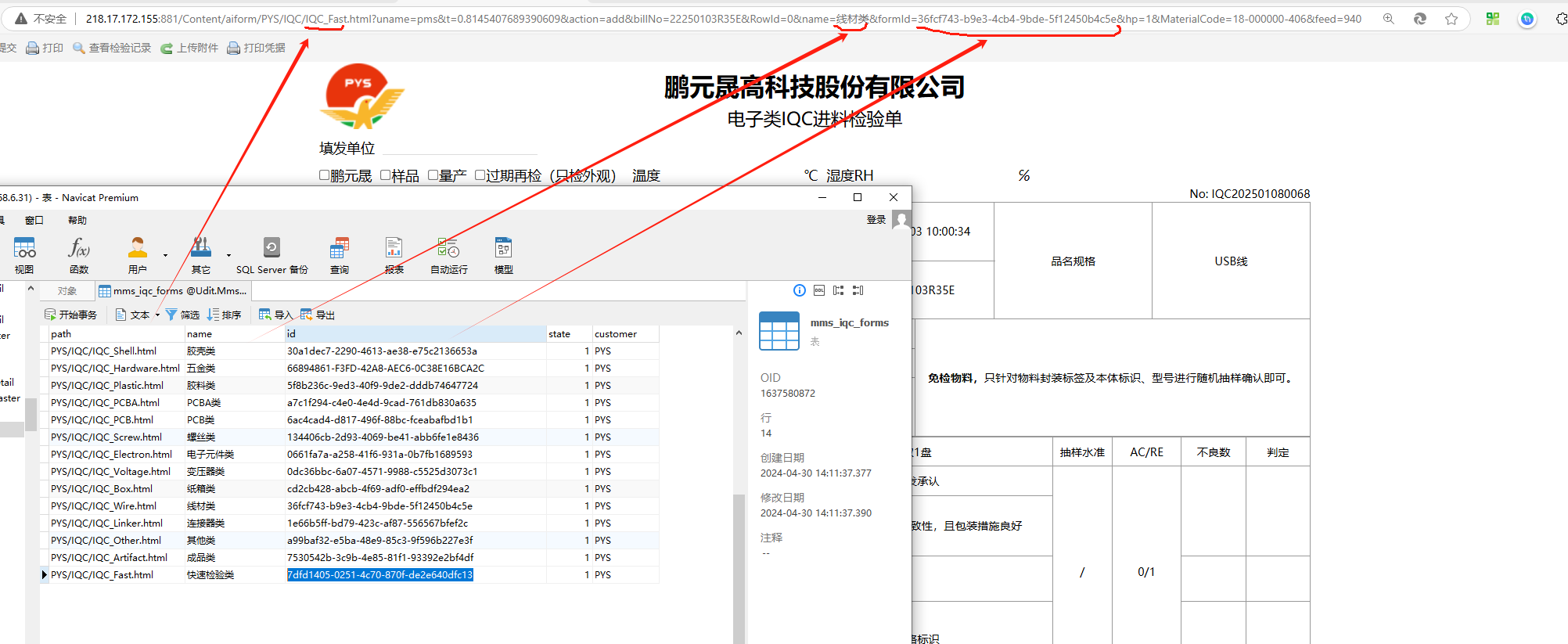This screenshot has height=644, width=1568.
Task: Check the 鹏元晟 checkbox
Action: pos(324,175)
